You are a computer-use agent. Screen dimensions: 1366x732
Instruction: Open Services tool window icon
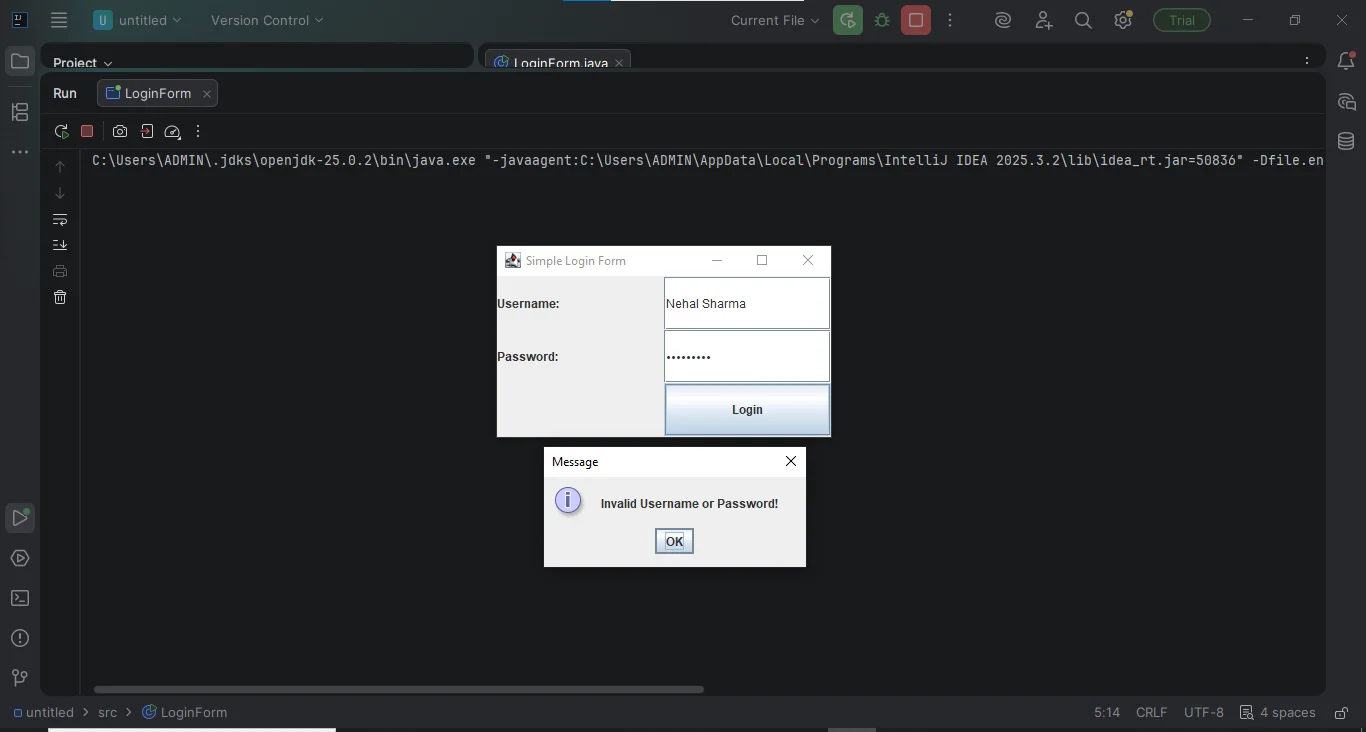pyautogui.click(x=20, y=558)
